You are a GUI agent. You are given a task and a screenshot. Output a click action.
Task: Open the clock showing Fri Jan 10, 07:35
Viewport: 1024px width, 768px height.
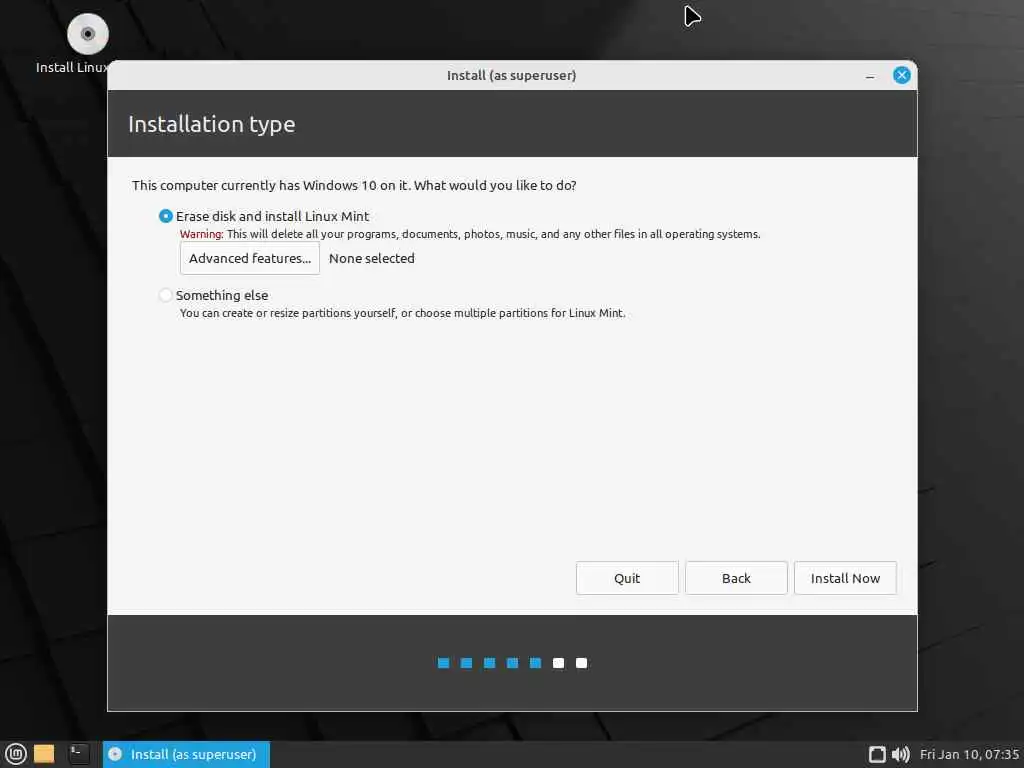click(x=969, y=754)
